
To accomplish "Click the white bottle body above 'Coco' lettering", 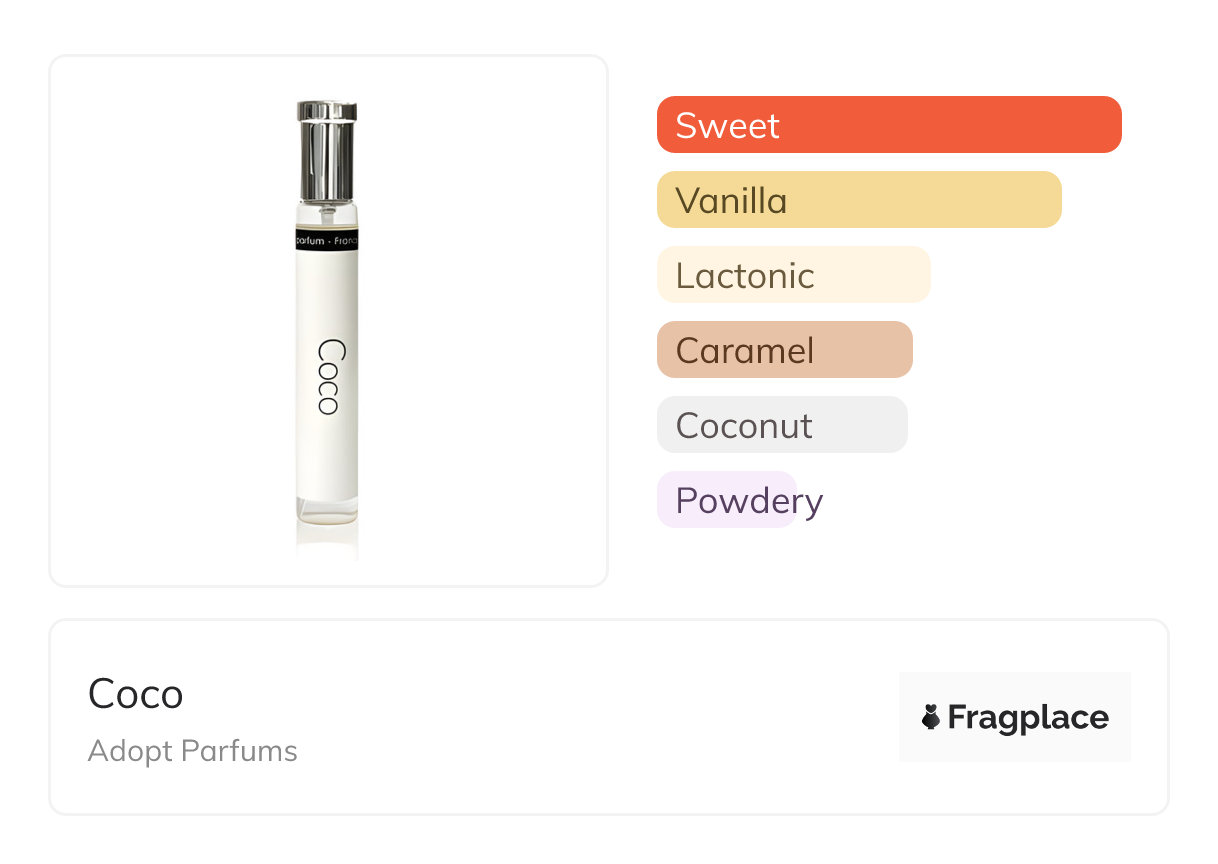I will (x=327, y=295).
